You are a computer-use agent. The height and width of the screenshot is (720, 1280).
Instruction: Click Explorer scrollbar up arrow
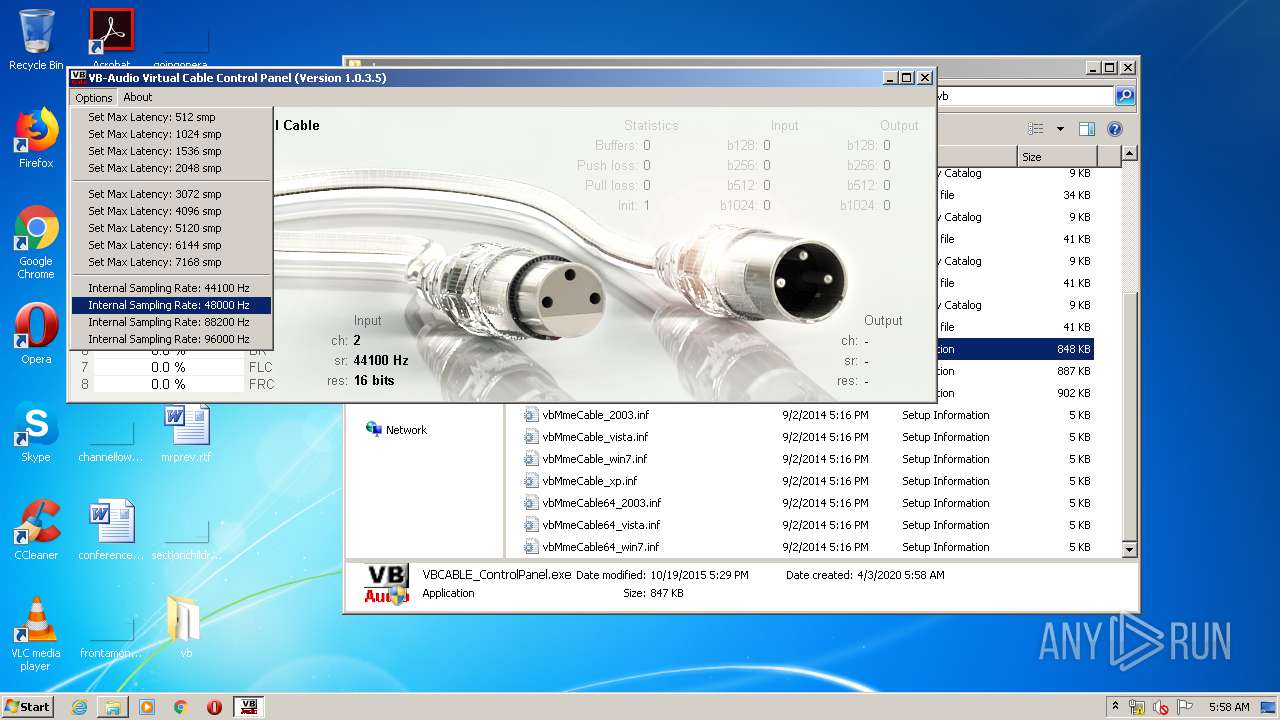coord(1129,154)
